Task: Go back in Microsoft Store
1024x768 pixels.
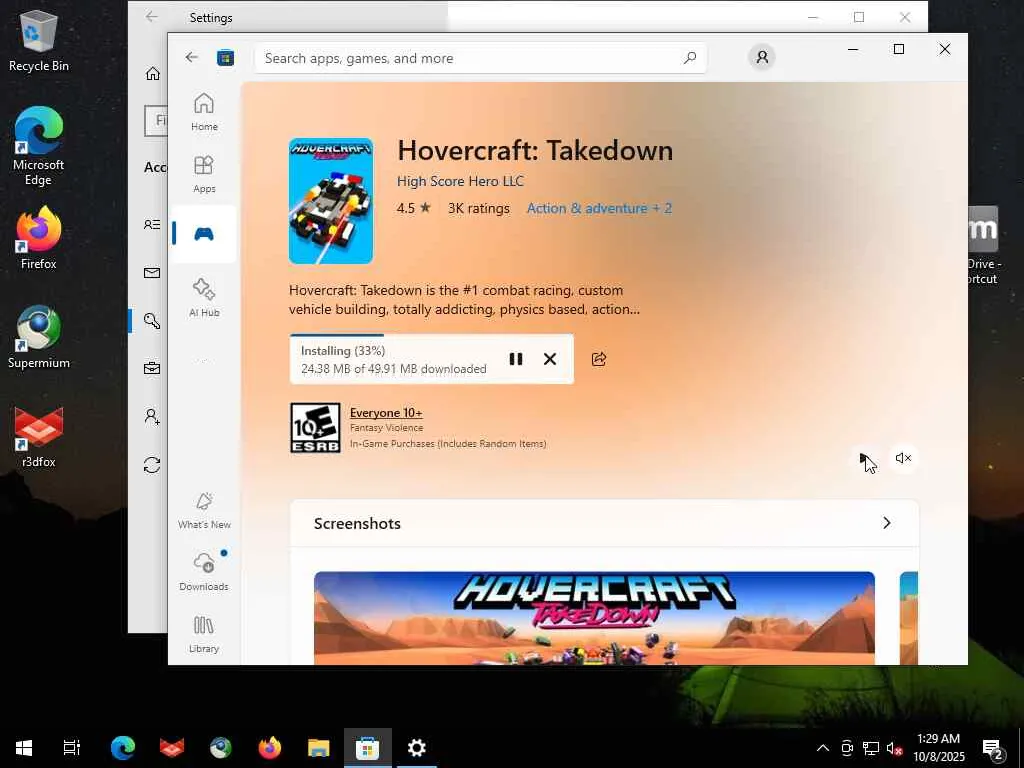Action: tap(191, 57)
